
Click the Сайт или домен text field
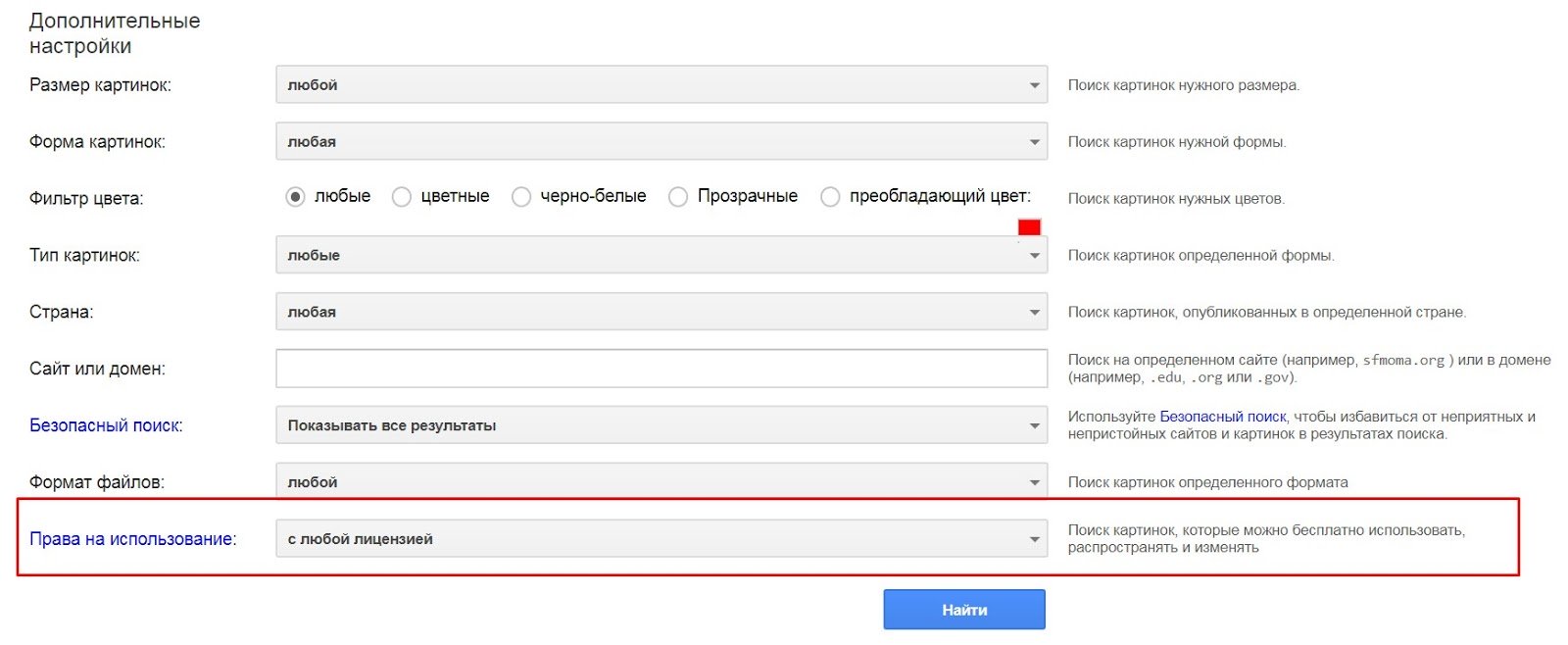click(661, 369)
